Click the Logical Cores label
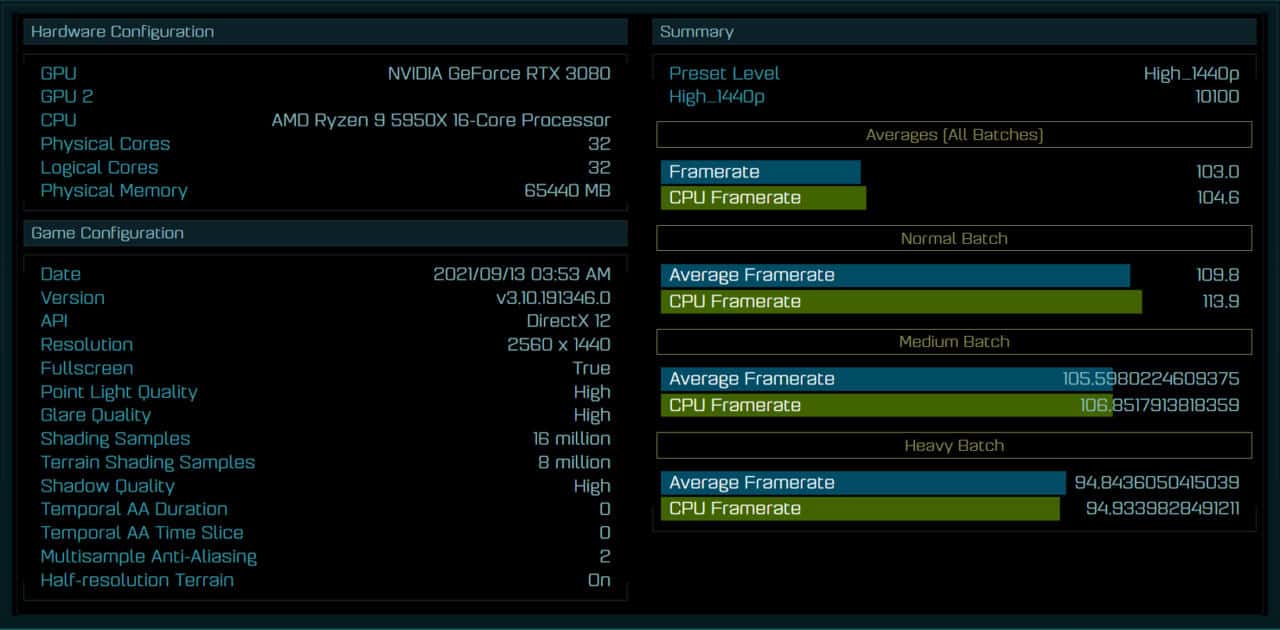This screenshot has height=630, width=1280. 99,168
